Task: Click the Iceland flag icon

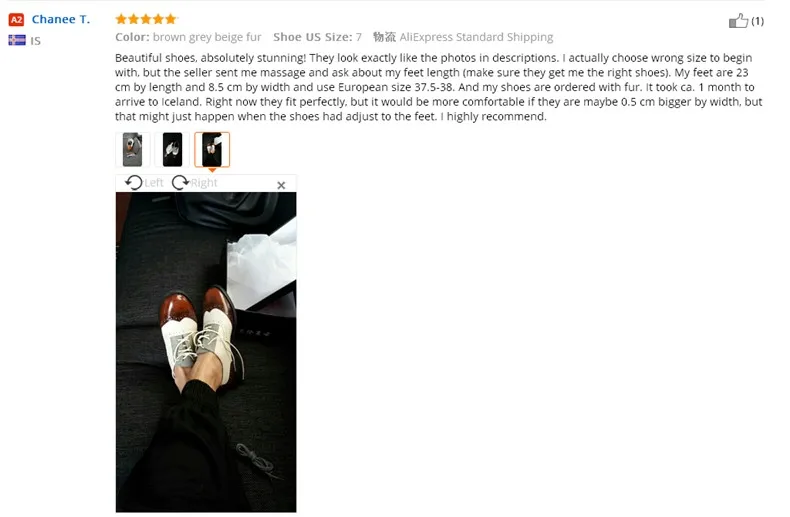Action: pos(17,40)
